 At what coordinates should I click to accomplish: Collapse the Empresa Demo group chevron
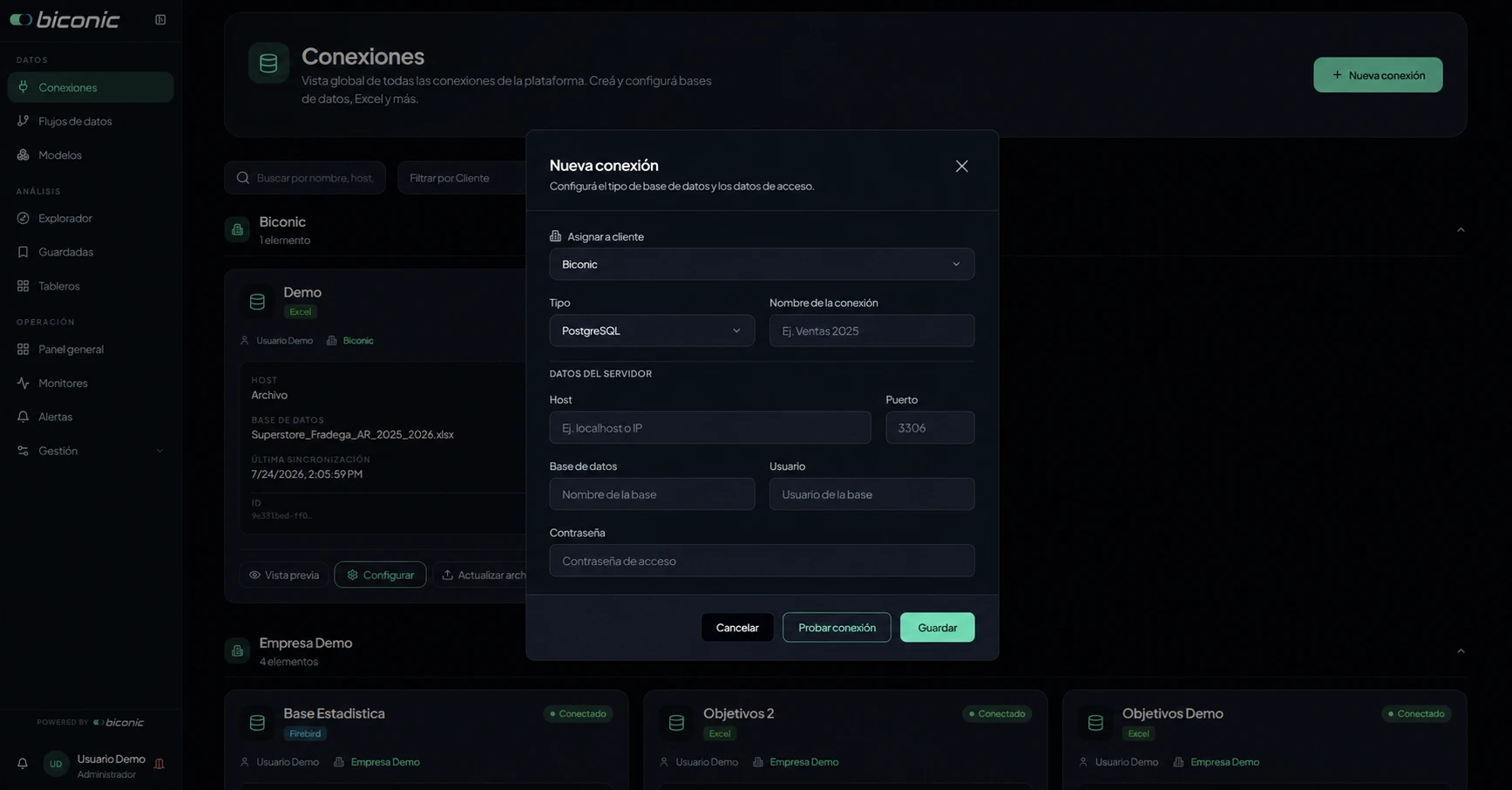[1461, 651]
